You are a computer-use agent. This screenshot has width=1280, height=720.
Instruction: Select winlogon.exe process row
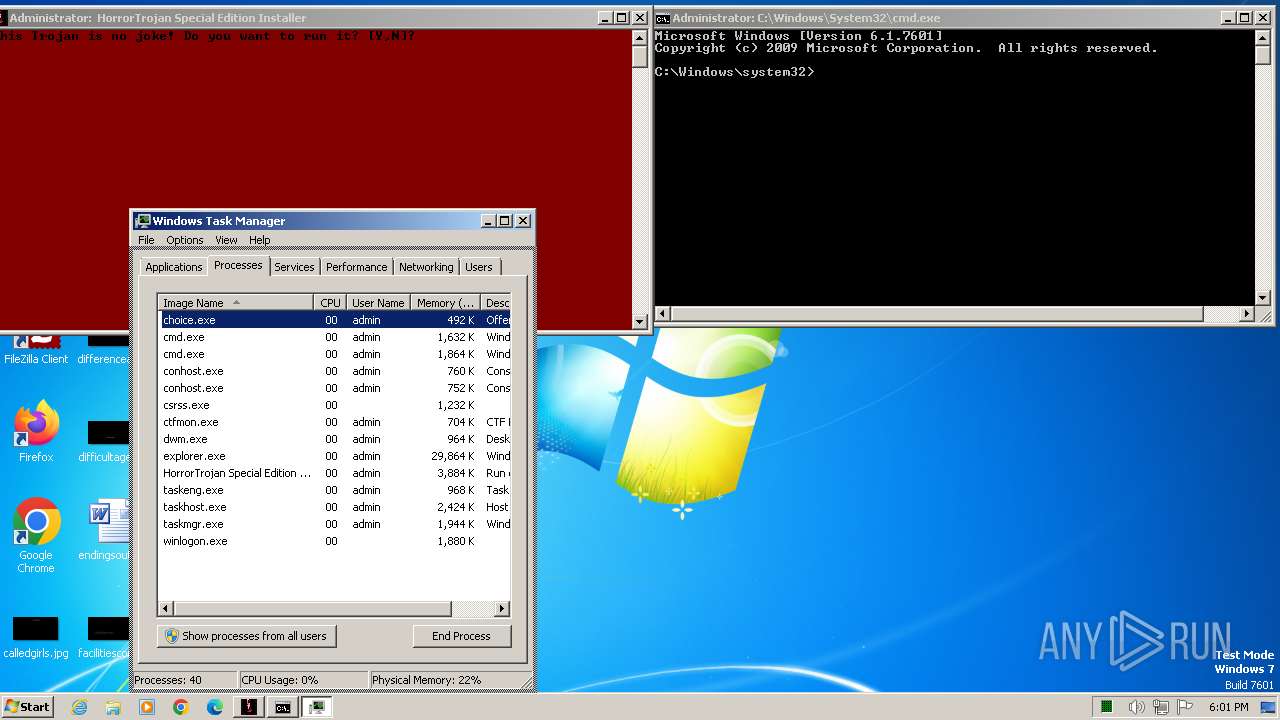pyautogui.click(x=335, y=541)
